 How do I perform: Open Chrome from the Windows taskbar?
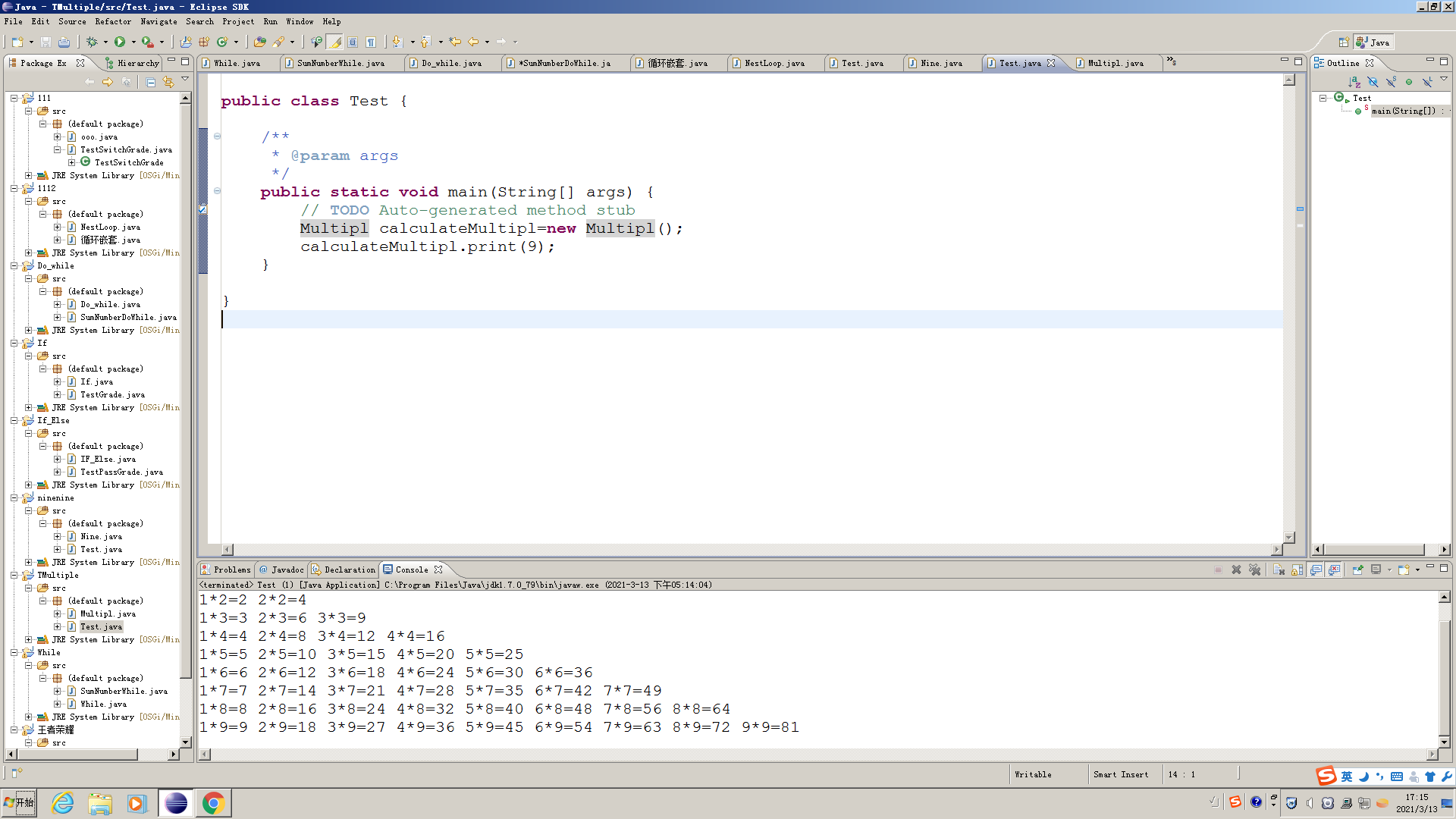(x=213, y=803)
